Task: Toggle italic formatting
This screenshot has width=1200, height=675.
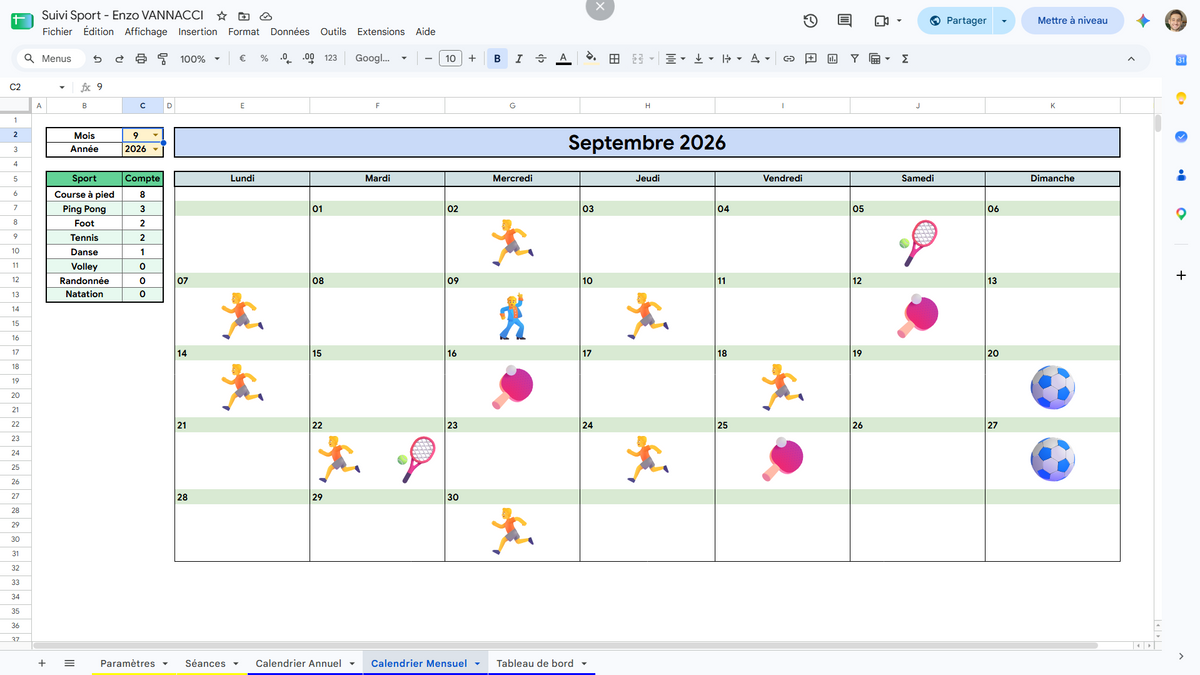Action: (519, 59)
